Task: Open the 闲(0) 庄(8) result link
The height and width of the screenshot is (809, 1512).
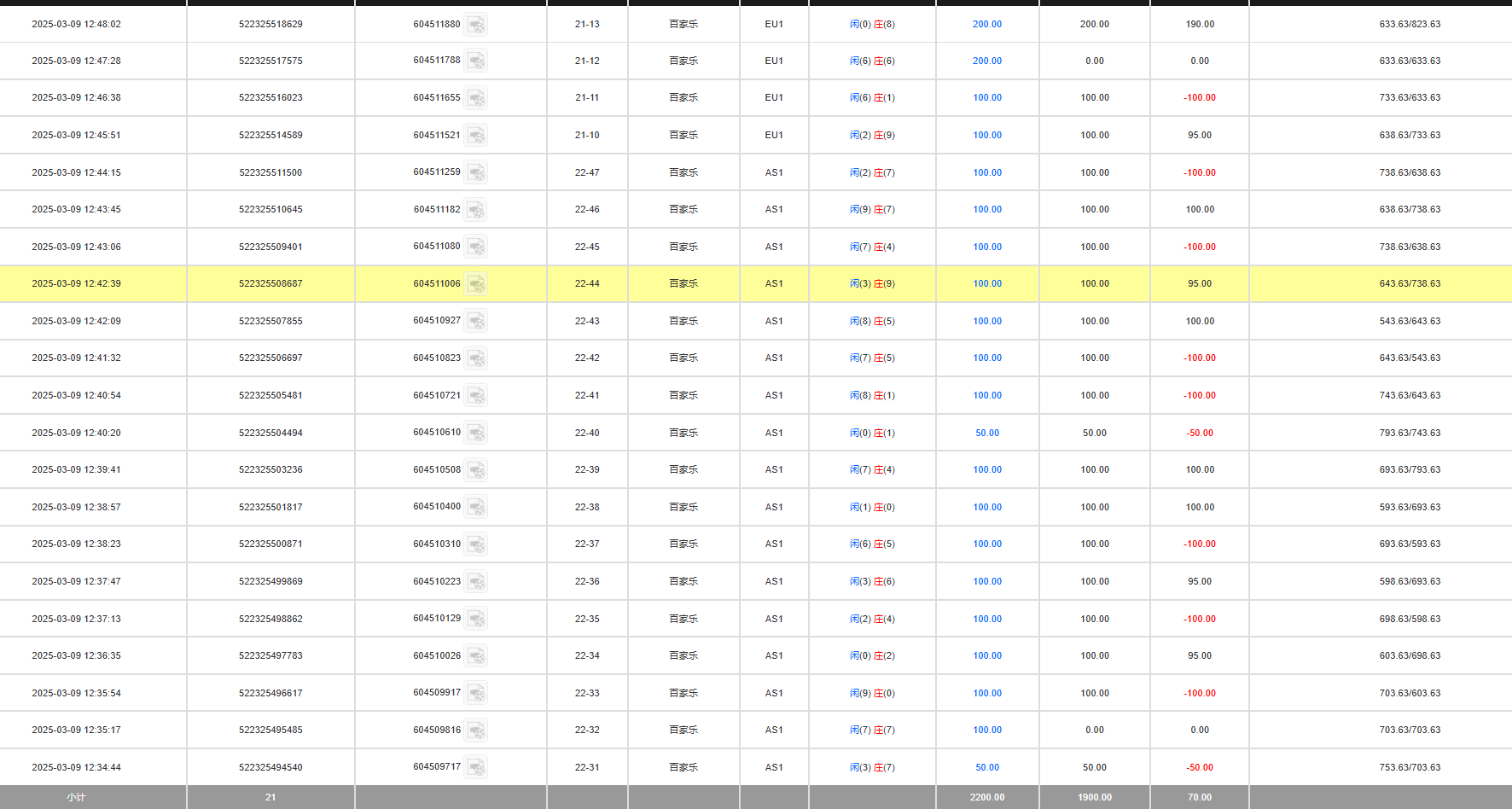Action: (x=872, y=25)
